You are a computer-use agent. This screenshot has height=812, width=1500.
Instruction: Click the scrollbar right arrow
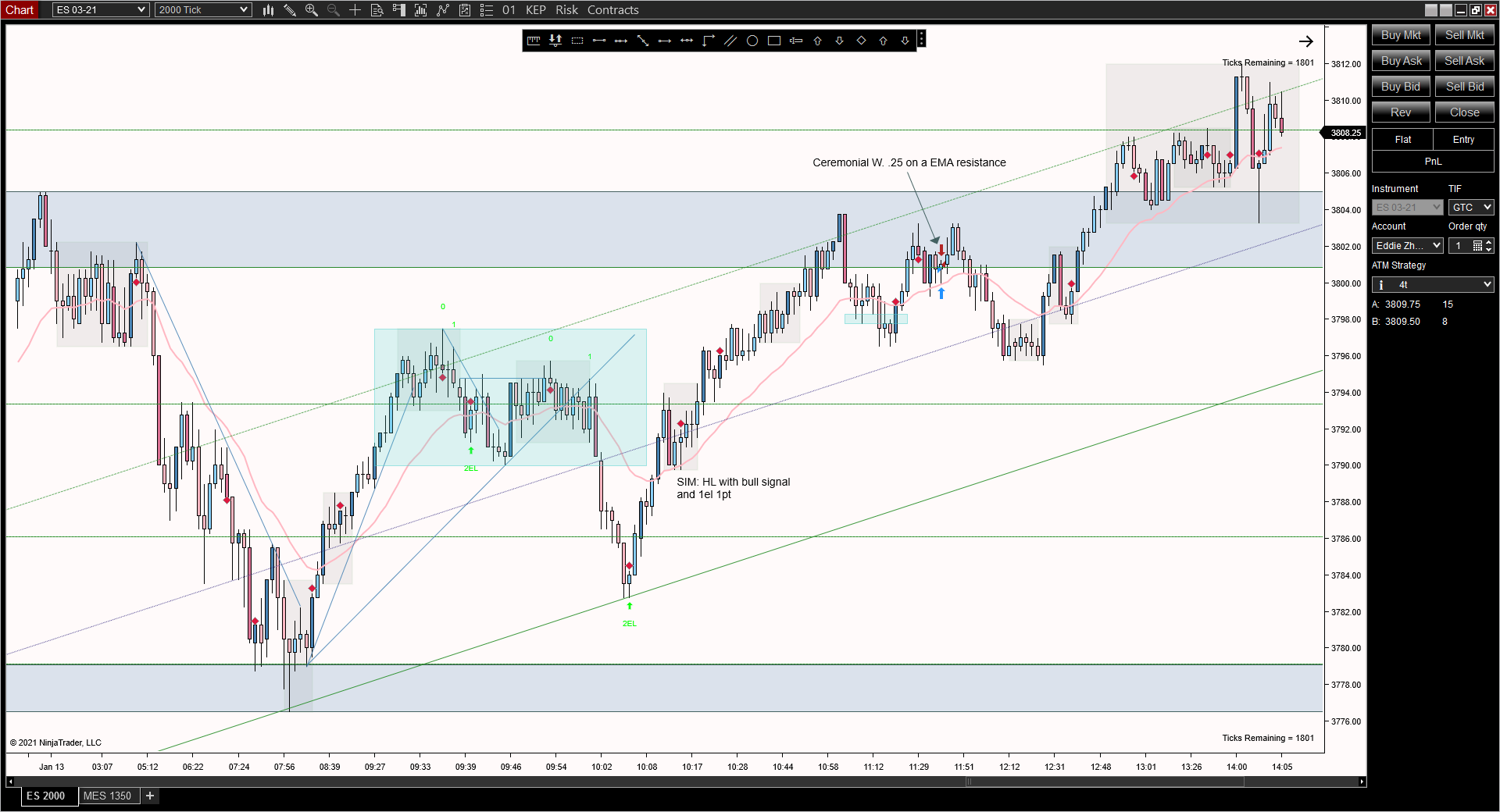click(1362, 782)
